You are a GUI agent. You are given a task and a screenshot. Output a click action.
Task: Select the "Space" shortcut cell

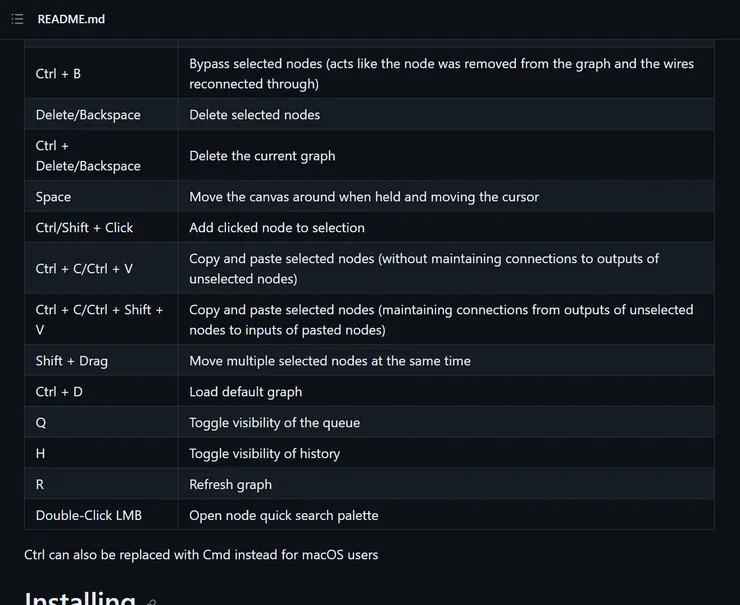tap(53, 197)
